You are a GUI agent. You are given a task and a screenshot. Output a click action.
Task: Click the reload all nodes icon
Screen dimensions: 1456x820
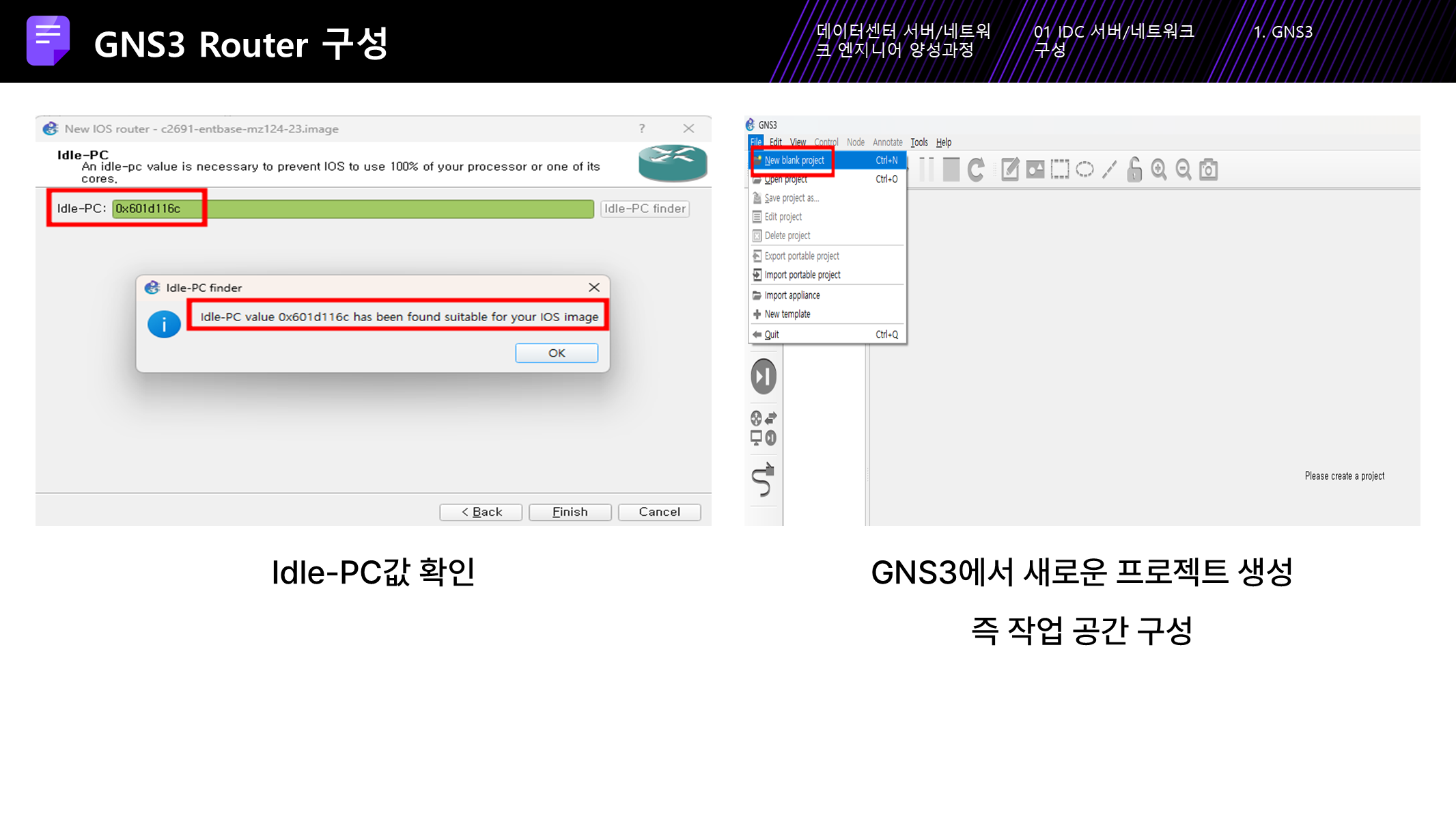[976, 169]
